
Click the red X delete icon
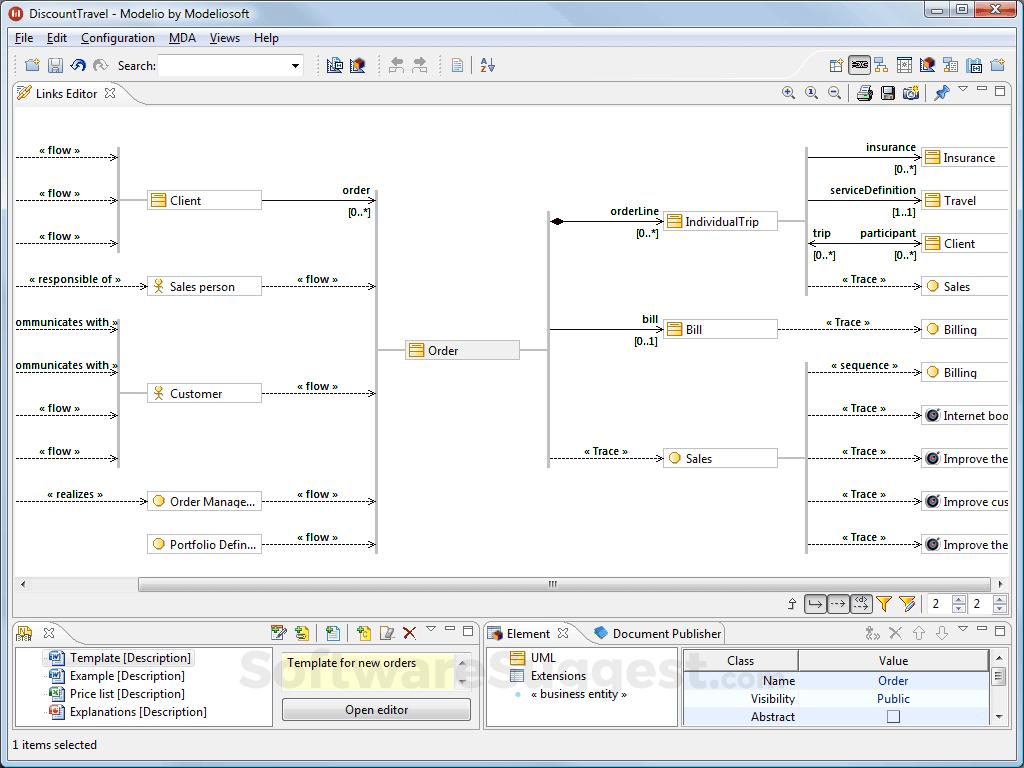(x=409, y=633)
